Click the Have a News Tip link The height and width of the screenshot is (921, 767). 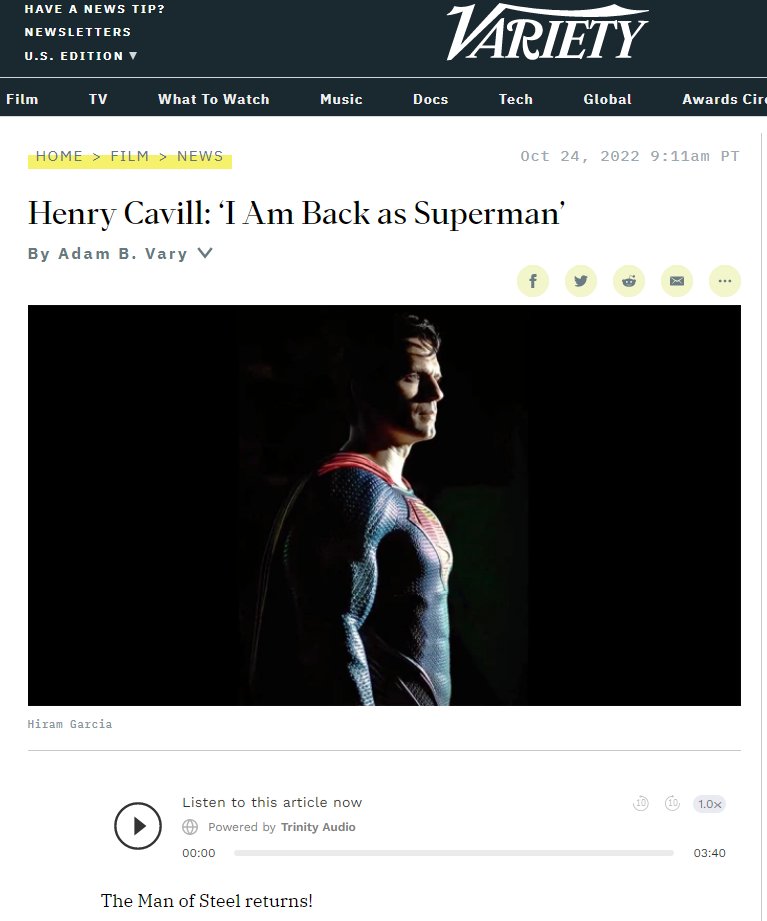[x=95, y=9]
